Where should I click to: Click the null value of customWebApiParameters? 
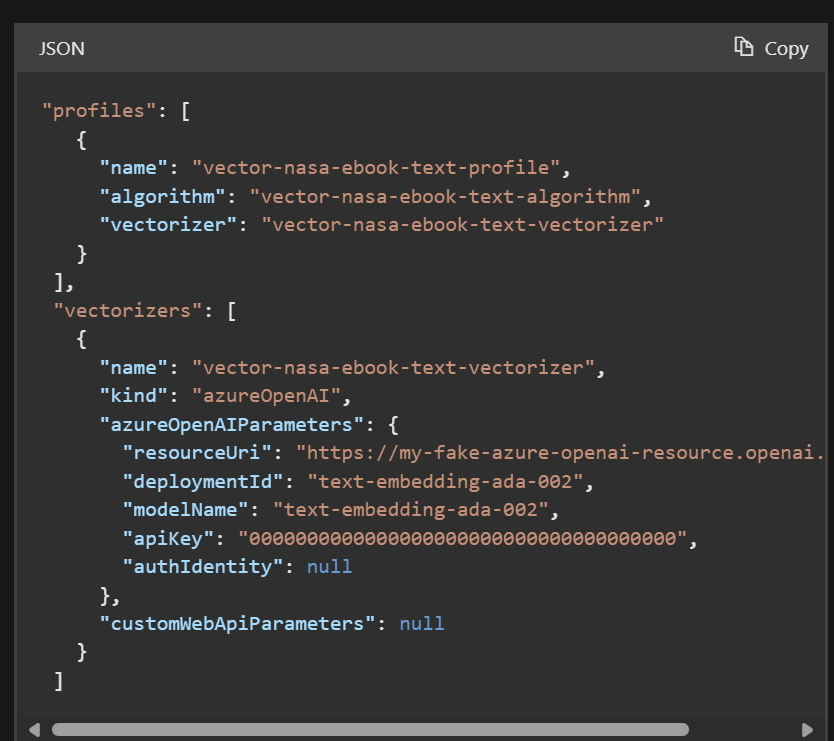(x=422, y=623)
